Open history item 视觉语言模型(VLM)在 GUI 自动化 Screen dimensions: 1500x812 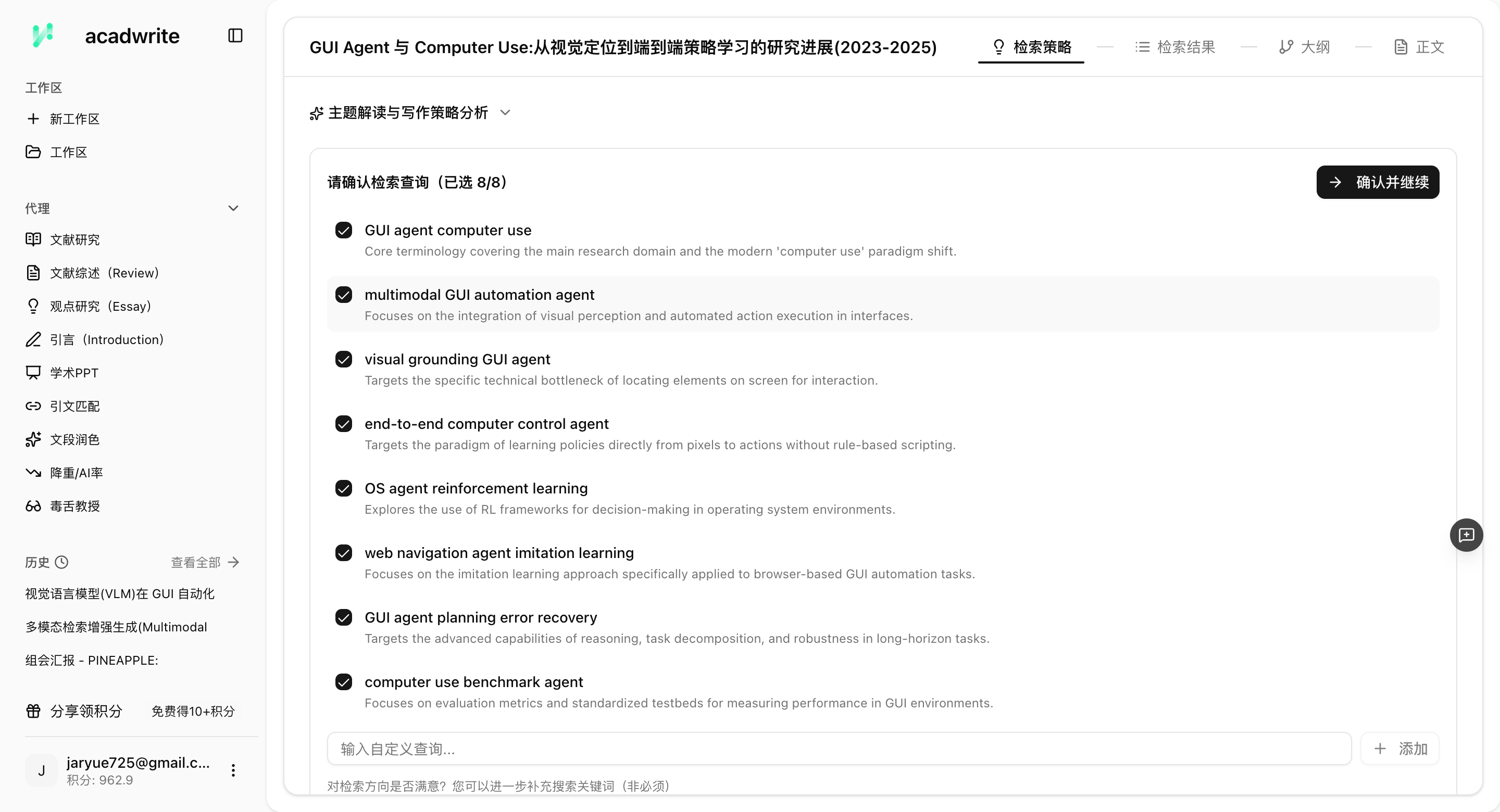(120, 594)
